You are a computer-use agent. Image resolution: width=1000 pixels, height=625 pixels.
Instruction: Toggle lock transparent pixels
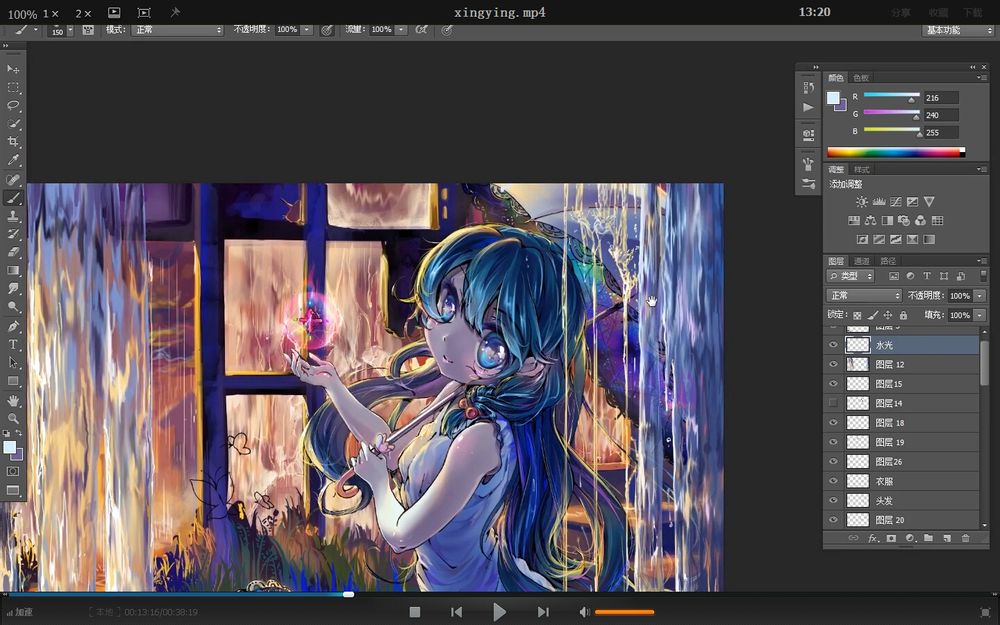tap(857, 315)
